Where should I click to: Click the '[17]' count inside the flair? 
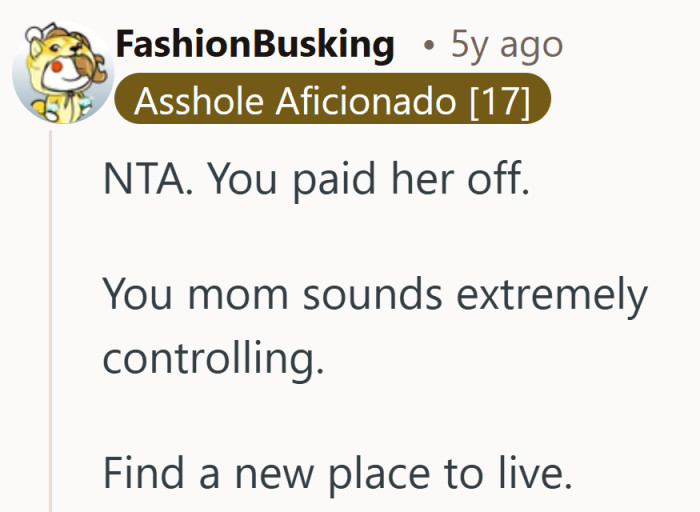[x=500, y=101]
